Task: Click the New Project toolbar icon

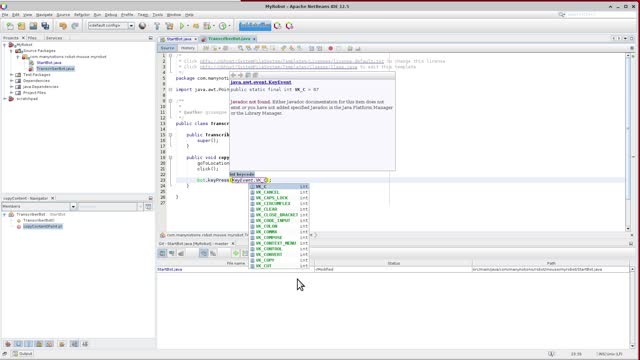Action: point(22,26)
